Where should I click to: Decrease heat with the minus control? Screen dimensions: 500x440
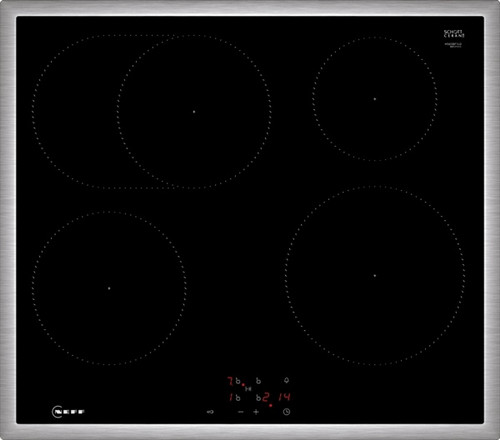click(241, 412)
